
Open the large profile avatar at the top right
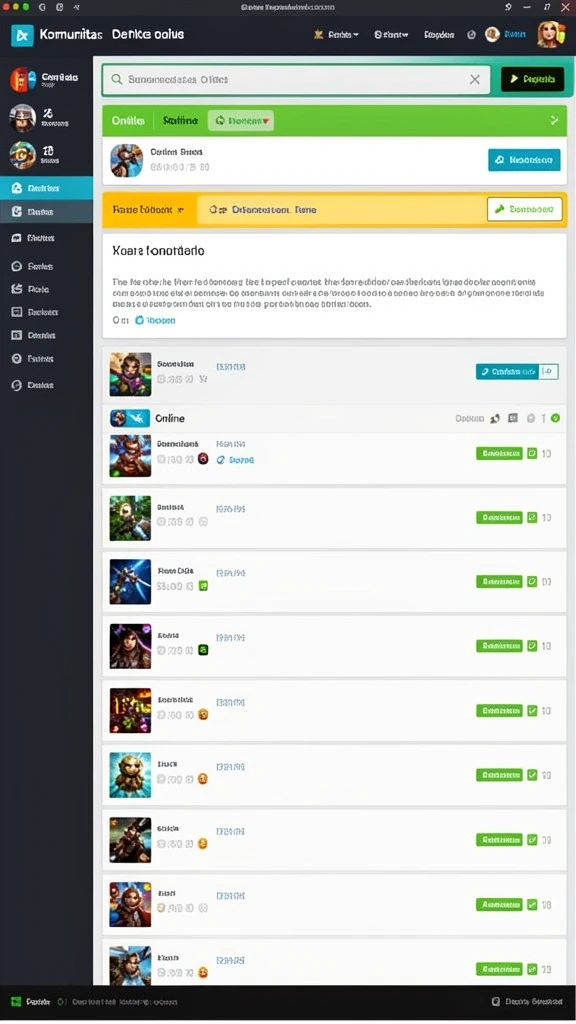(x=551, y=35)
